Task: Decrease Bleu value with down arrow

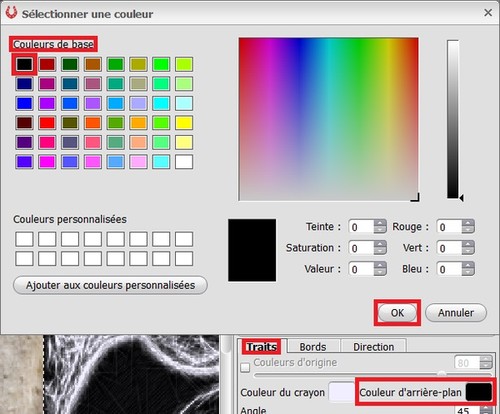Action: click(x=468, y=273)
